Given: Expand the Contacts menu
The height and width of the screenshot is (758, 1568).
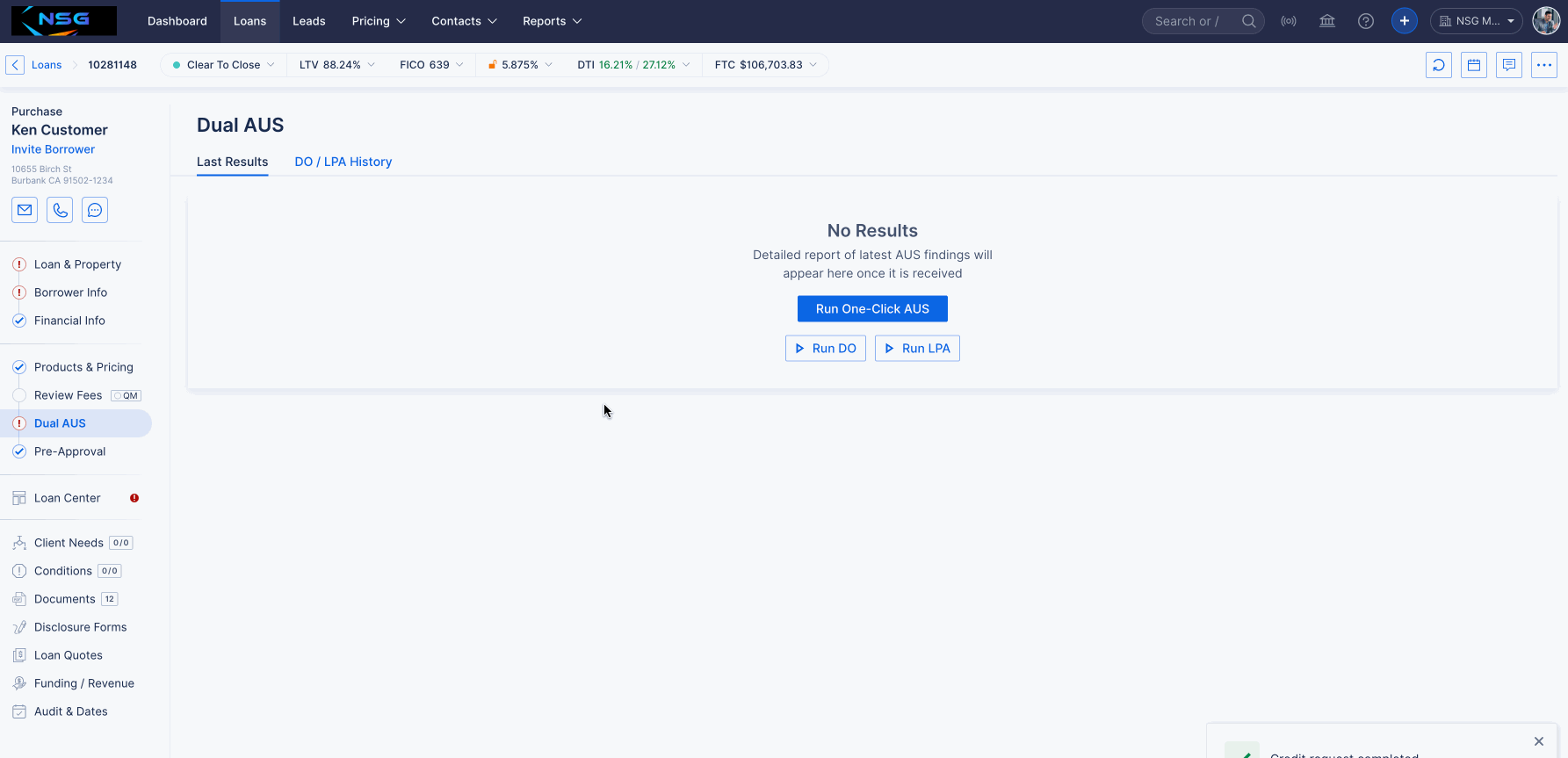Looking at the screenshot, I should pyautogui.click(x=464, y=21).
